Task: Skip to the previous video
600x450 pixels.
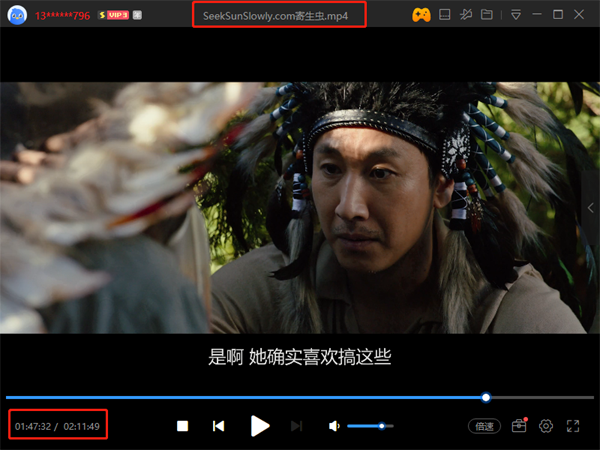Action: 218,426
